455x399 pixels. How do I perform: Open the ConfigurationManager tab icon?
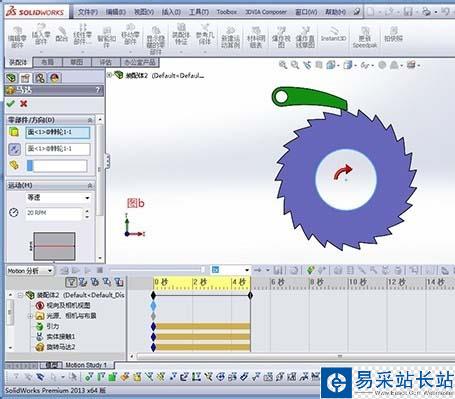pyautogui.click(x=40, y=78)
